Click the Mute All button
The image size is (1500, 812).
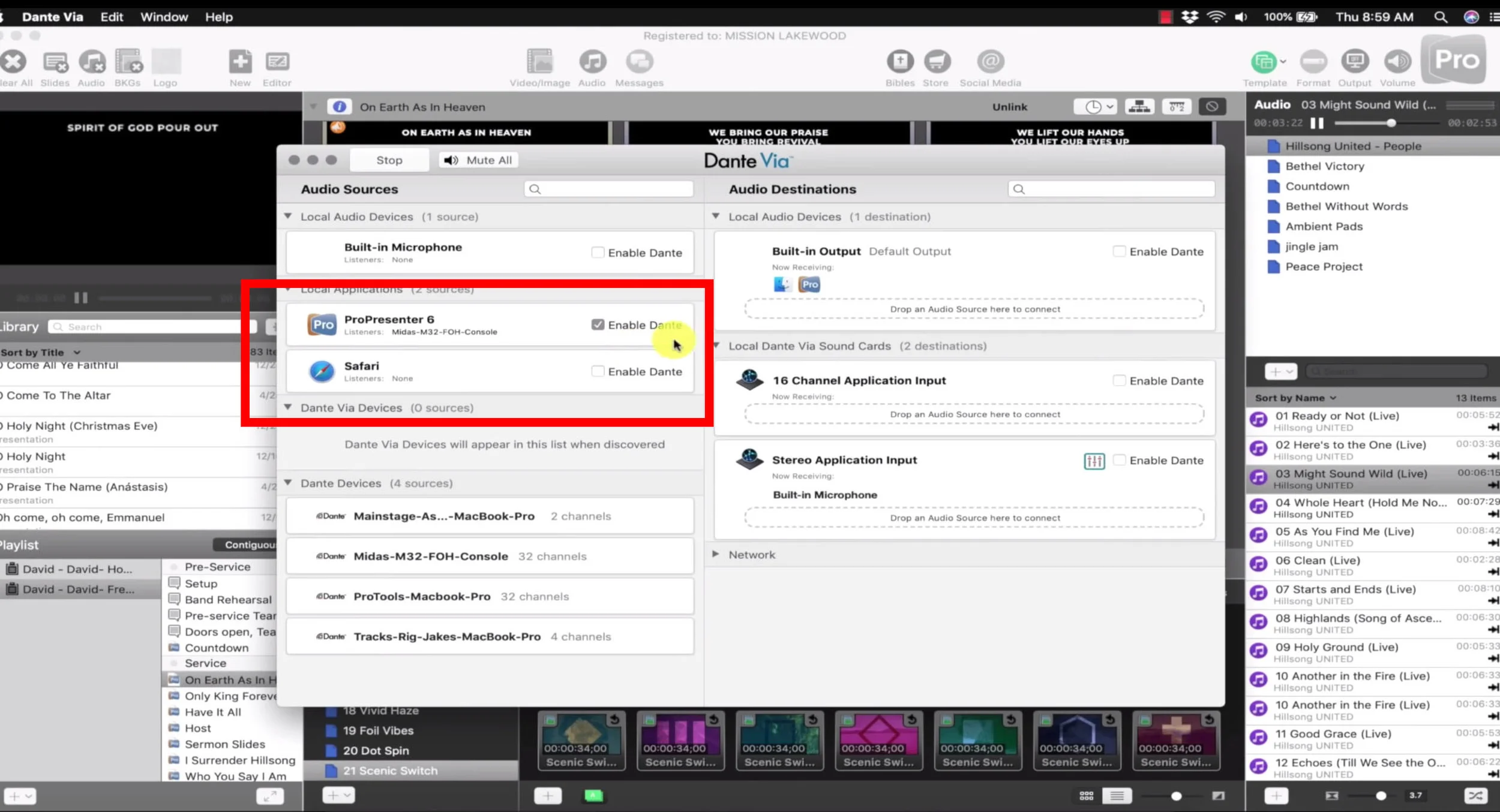[x=479, y=160]
